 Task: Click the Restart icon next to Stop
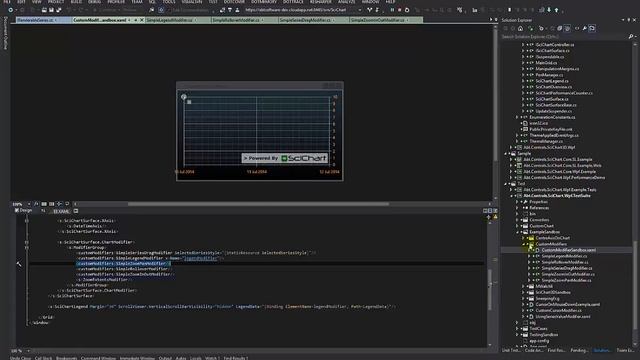click(x=407, y=10)
